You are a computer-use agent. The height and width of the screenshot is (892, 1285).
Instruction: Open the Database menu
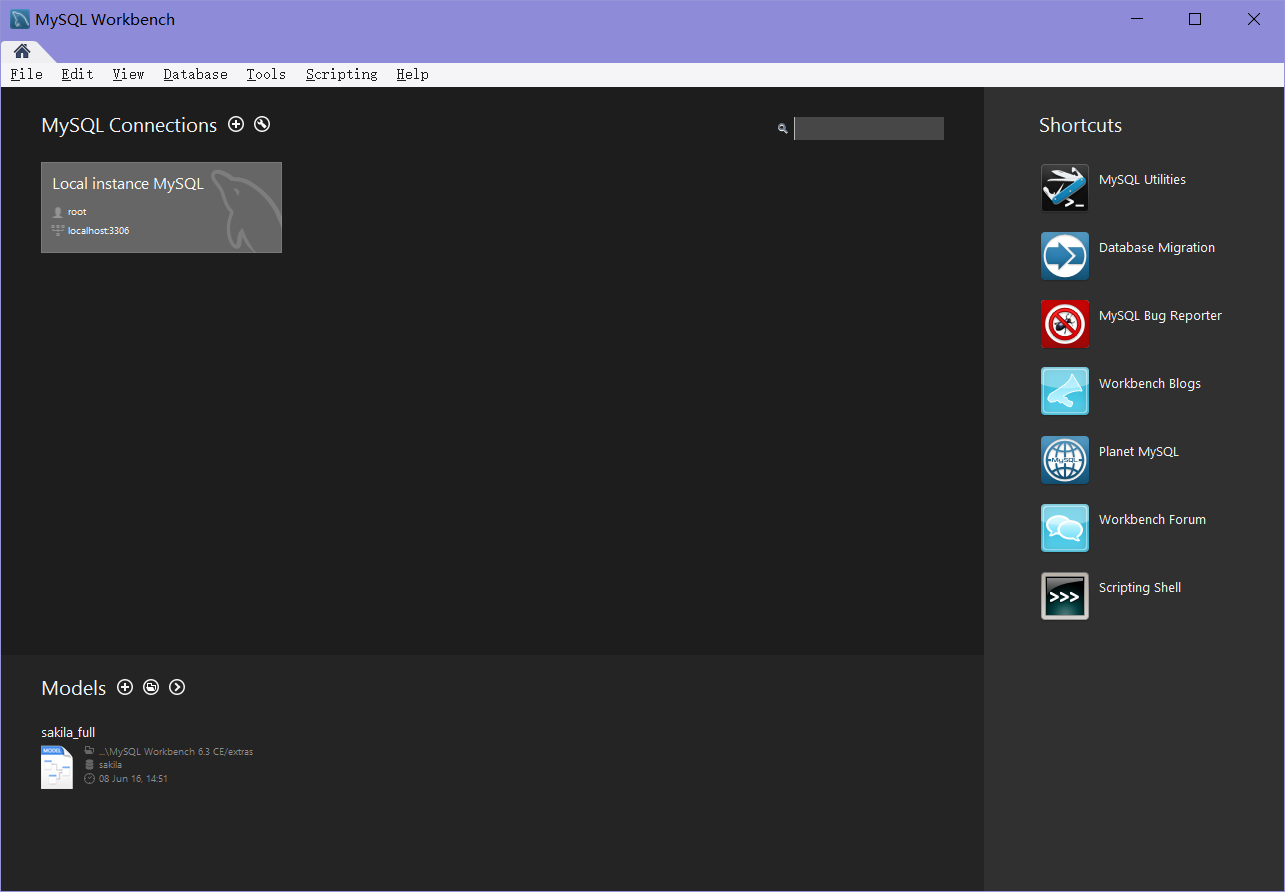(195, 74)
